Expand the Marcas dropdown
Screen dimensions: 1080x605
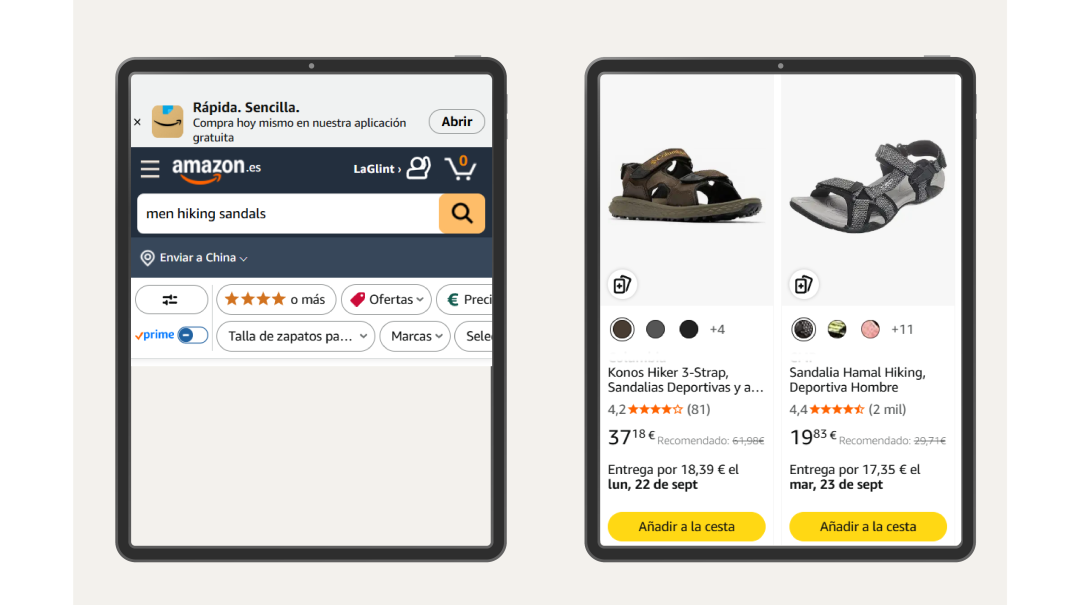click(x=415, y=336)
